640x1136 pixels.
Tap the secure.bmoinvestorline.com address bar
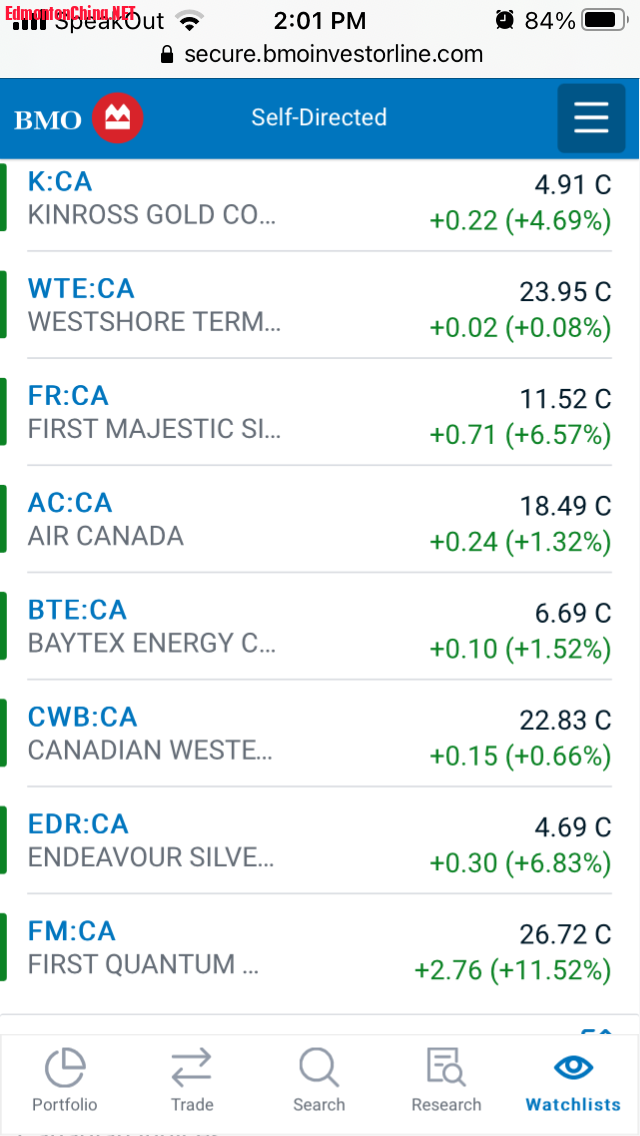[333, 55]
